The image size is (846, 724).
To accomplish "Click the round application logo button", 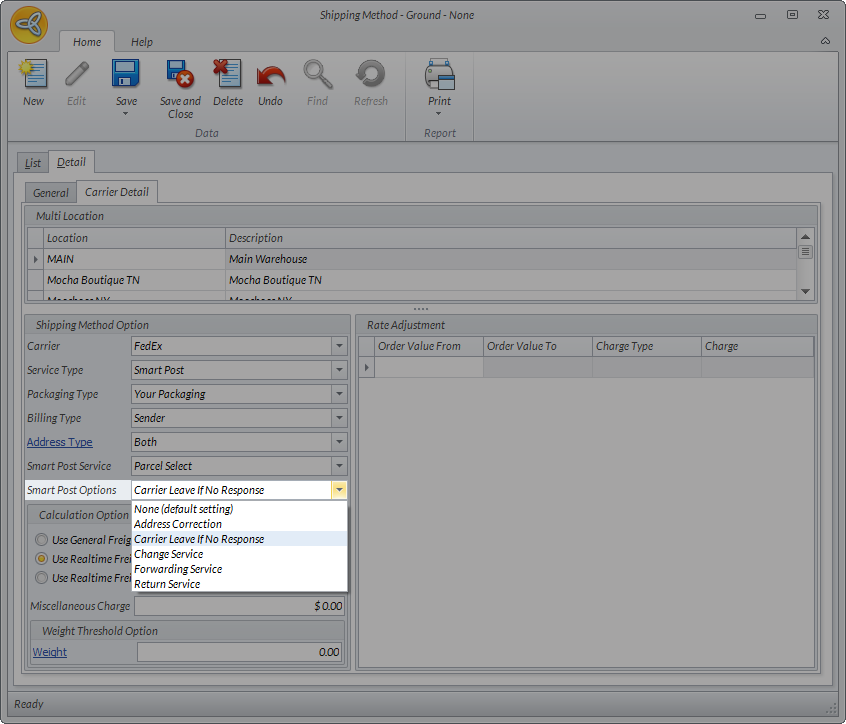I will pos(30,24).
